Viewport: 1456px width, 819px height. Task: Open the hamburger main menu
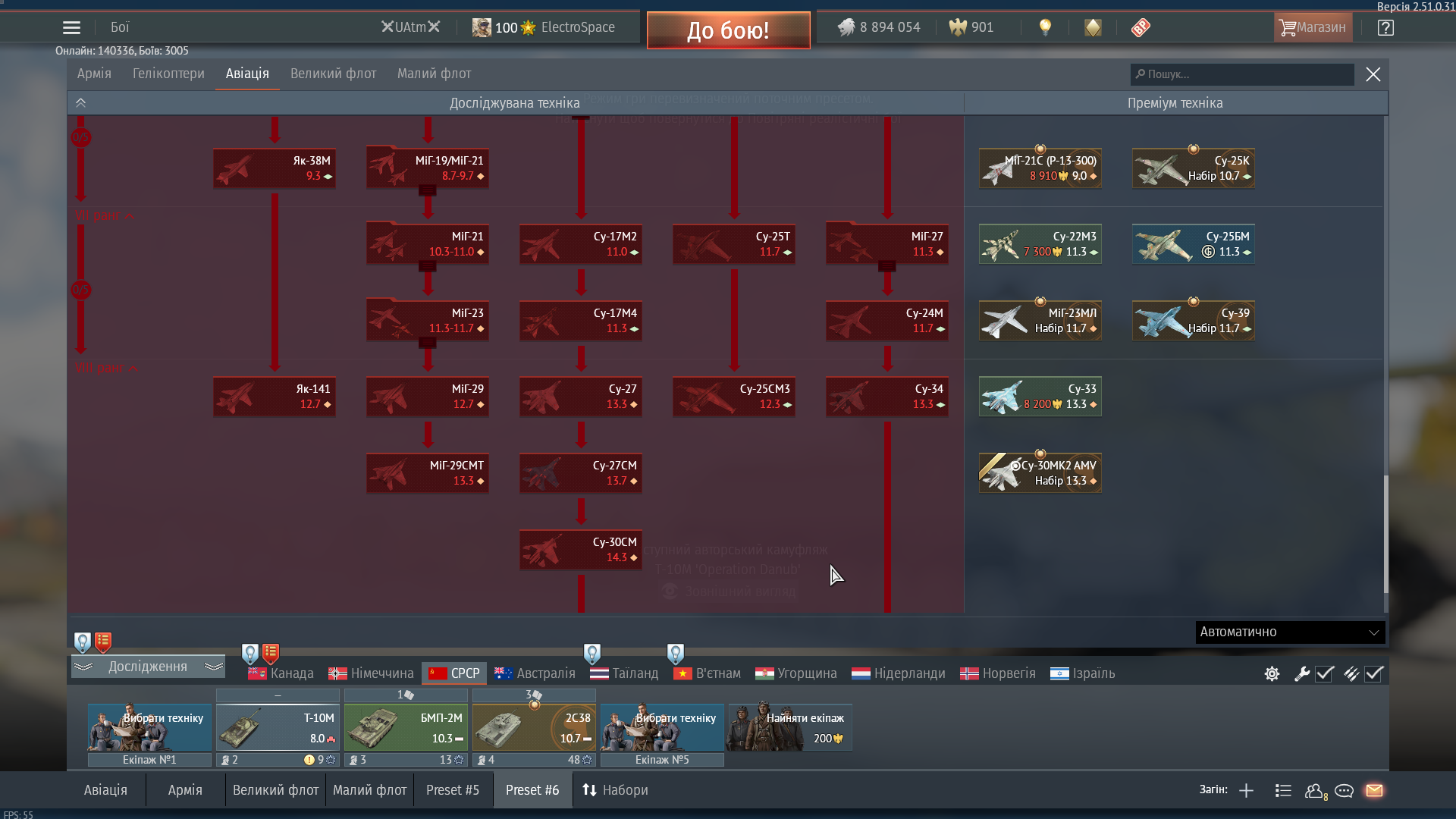(71, 28)
